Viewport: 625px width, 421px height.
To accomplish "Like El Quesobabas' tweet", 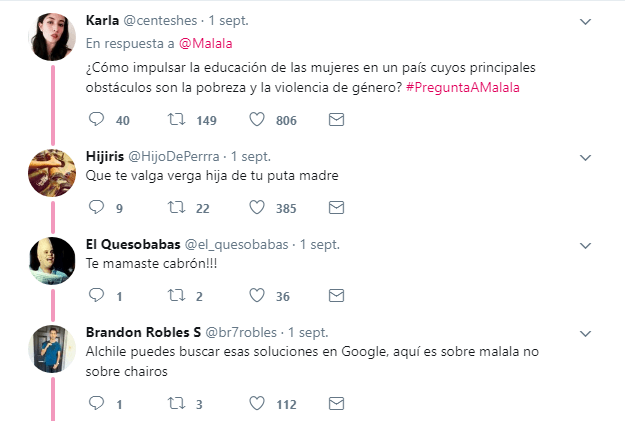I will pos(257,296).
